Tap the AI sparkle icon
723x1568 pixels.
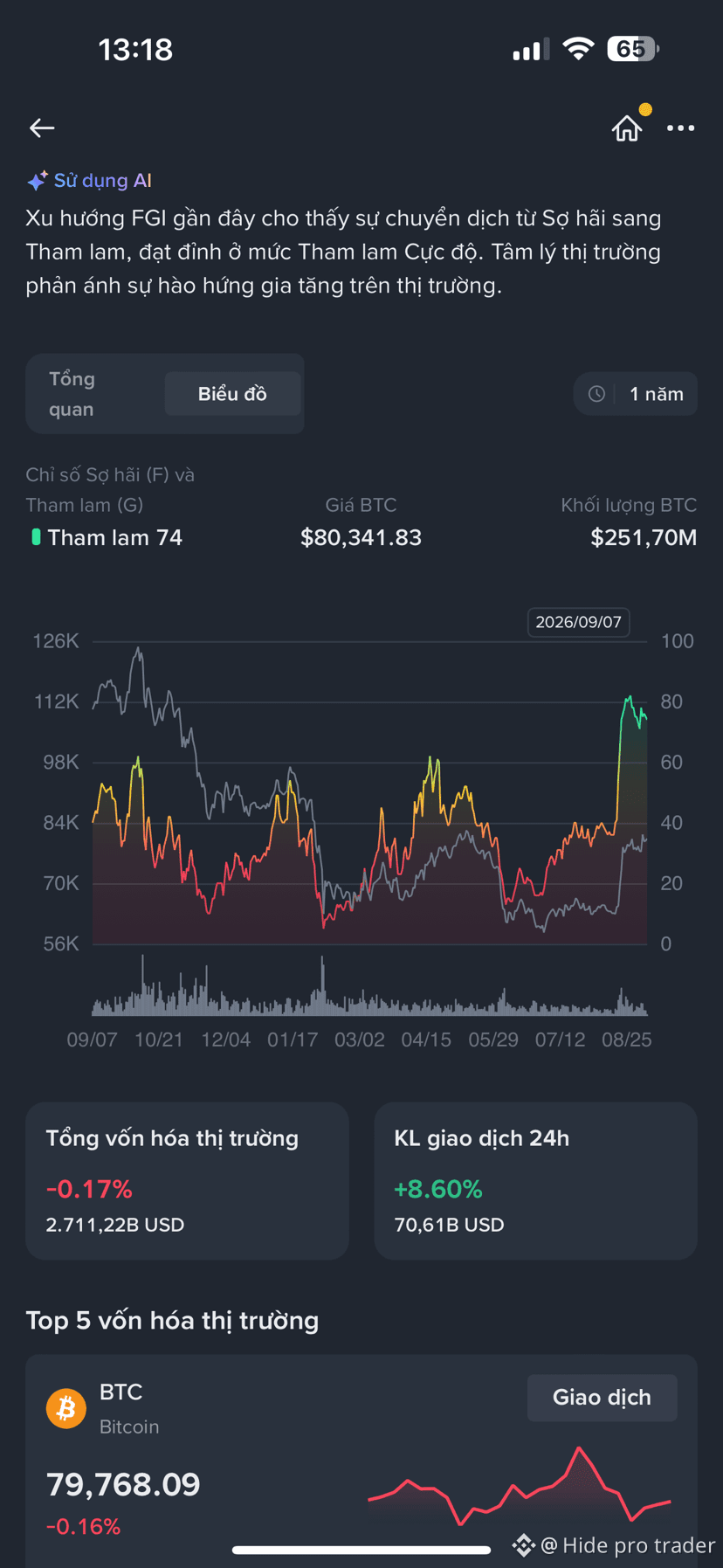tap(37, 181)
